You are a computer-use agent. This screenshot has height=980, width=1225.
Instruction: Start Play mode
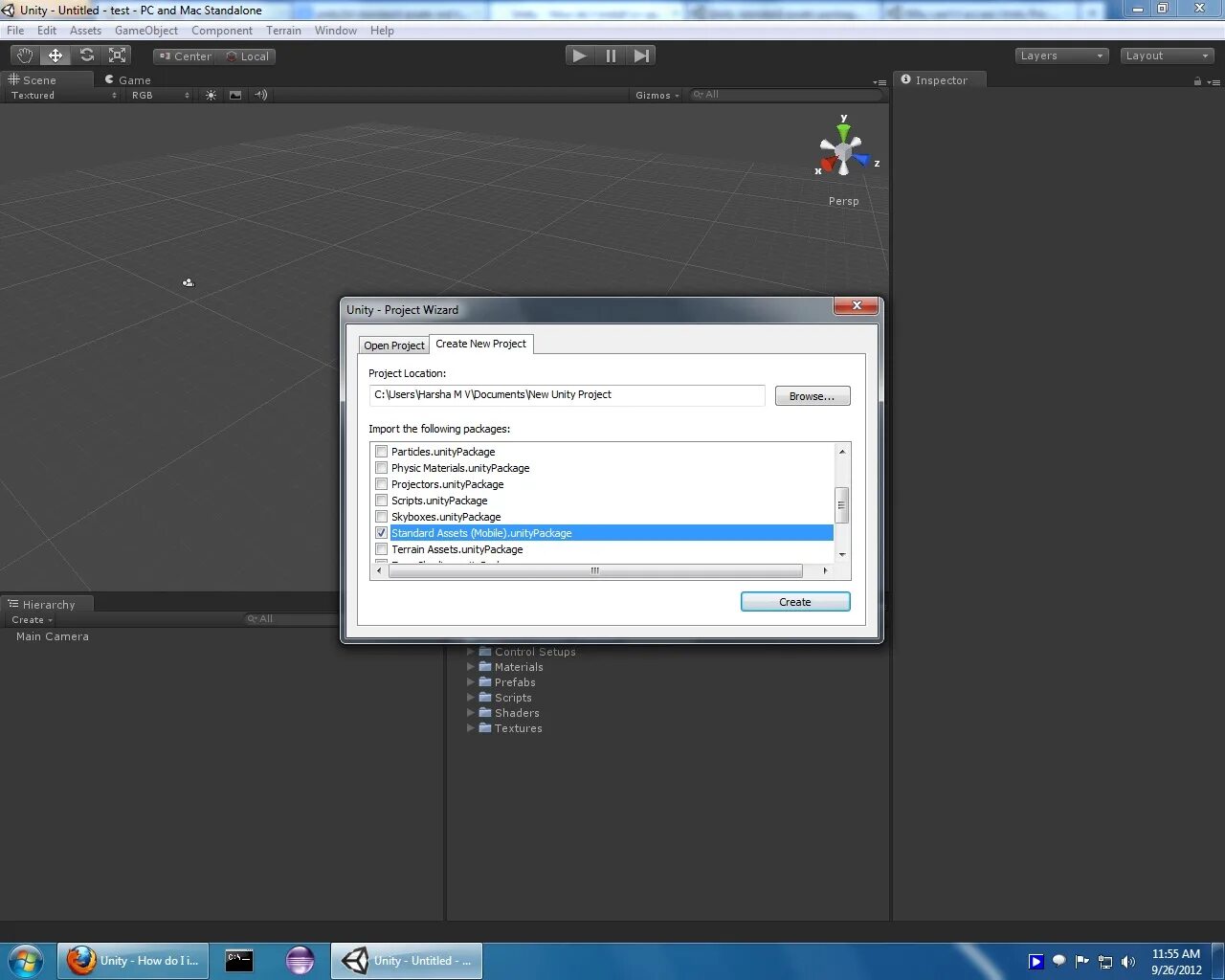point(579,56)
